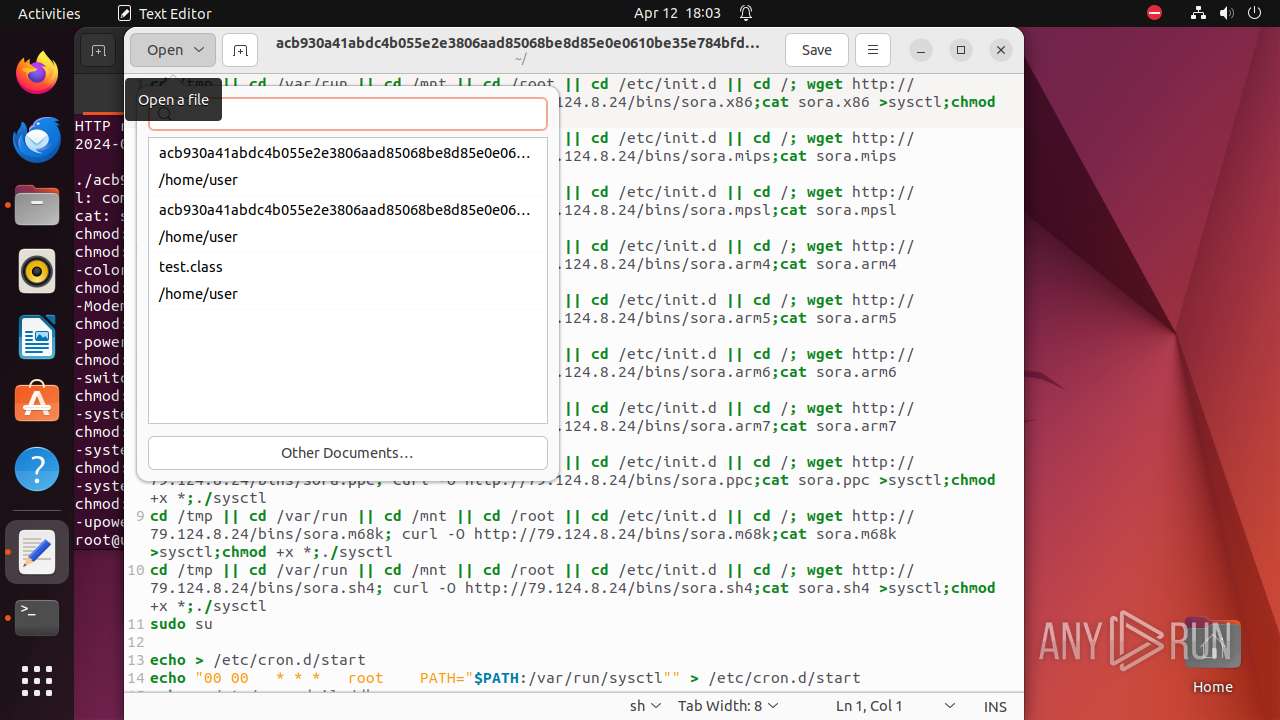Viewport: 1280px width, 720px height.
Task: Select test.class recent file
Action: point(347,280)
